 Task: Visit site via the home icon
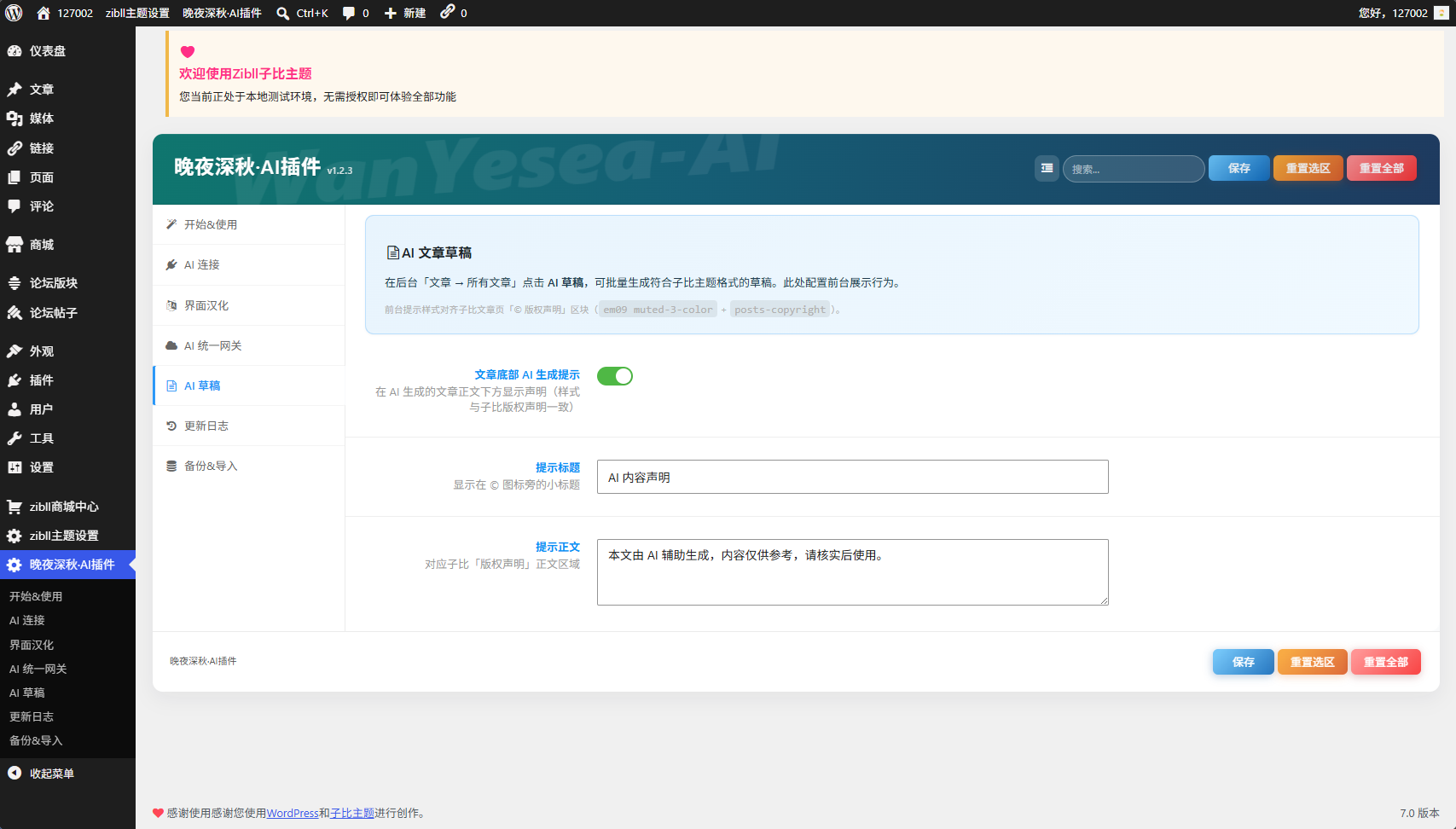[x=44, y=13]
